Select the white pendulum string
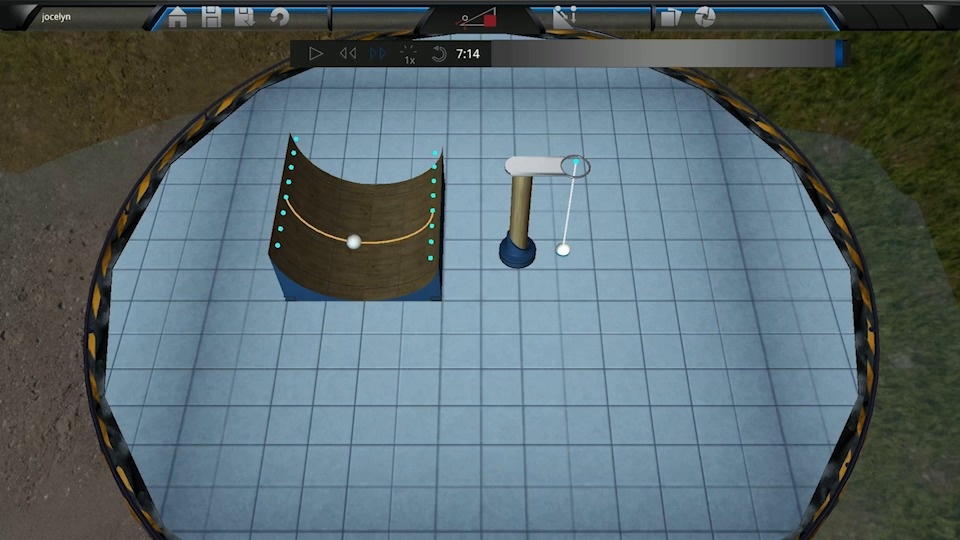This screenshot has height=540, width=960. tap(569, 205)
